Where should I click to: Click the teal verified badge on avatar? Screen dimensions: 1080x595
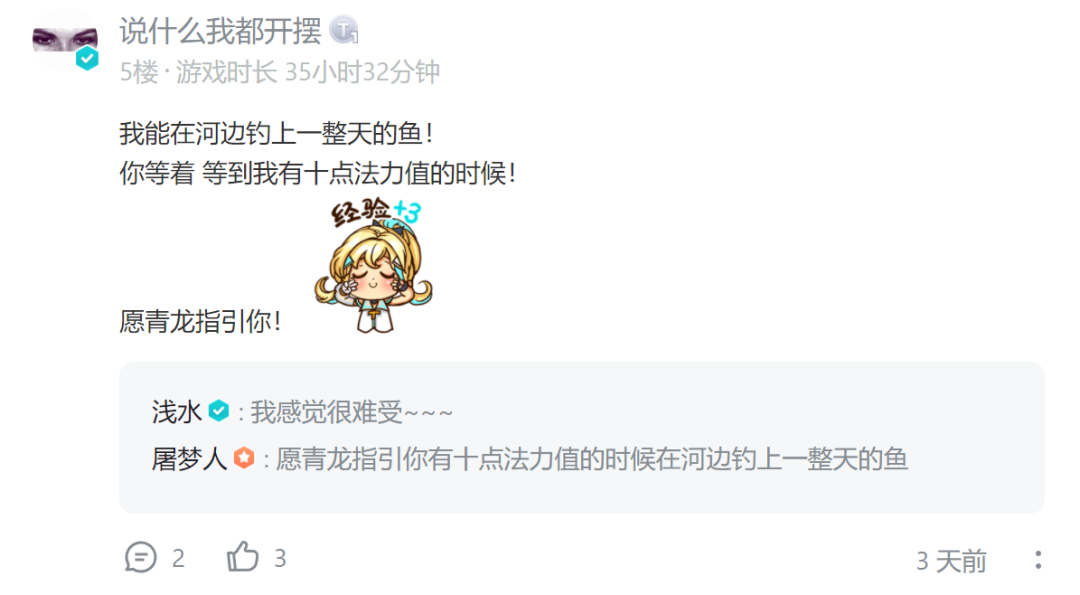point(87,59)
